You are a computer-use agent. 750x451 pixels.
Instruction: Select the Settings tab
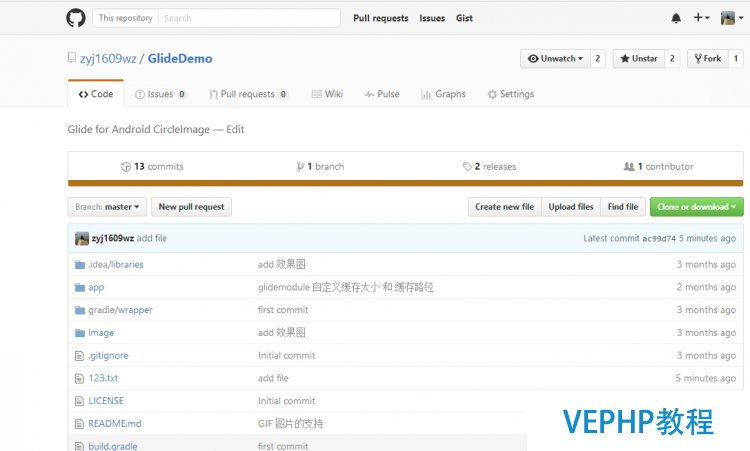511,94
